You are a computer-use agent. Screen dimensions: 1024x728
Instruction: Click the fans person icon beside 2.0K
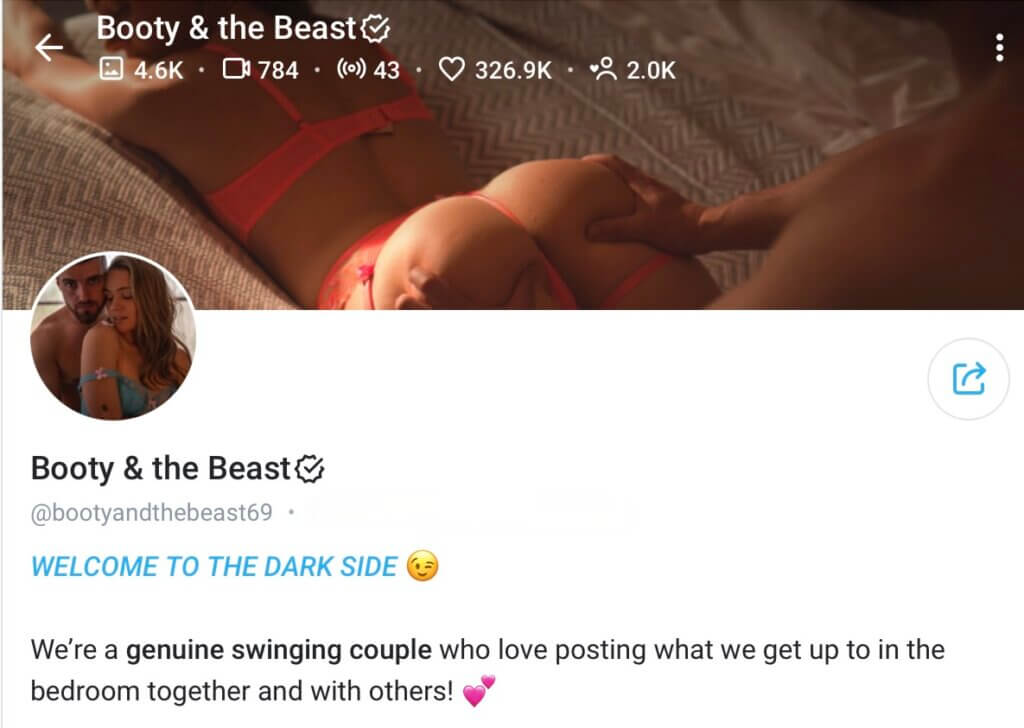603,69
